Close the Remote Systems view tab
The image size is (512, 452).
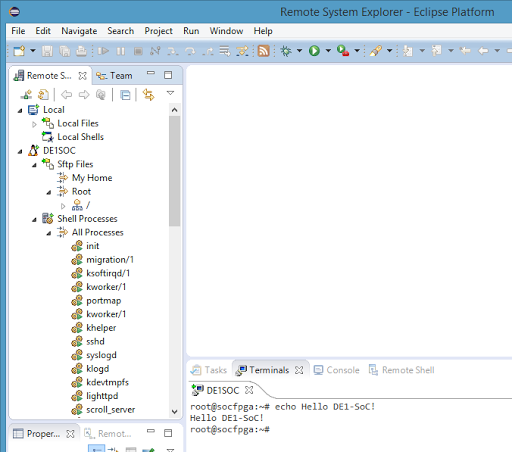tap(82, 76)
